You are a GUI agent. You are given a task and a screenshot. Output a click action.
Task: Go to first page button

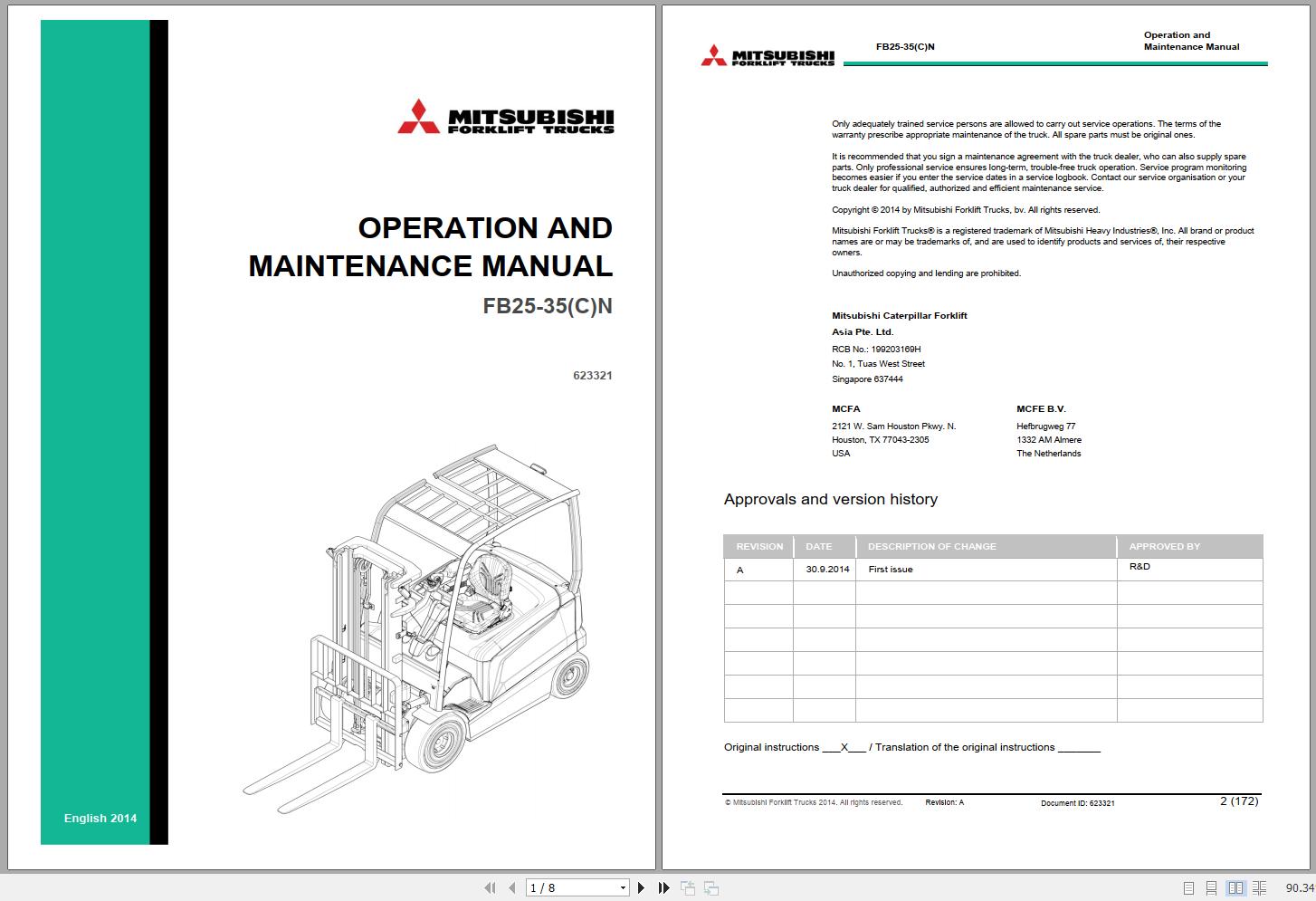[491, 888]
